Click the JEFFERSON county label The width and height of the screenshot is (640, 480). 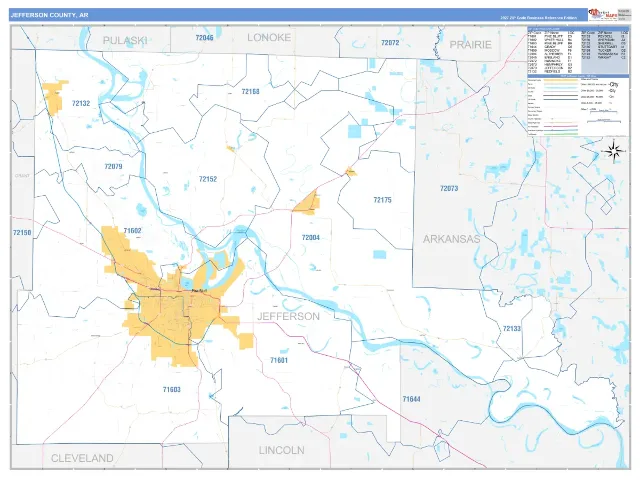[289, 316]
